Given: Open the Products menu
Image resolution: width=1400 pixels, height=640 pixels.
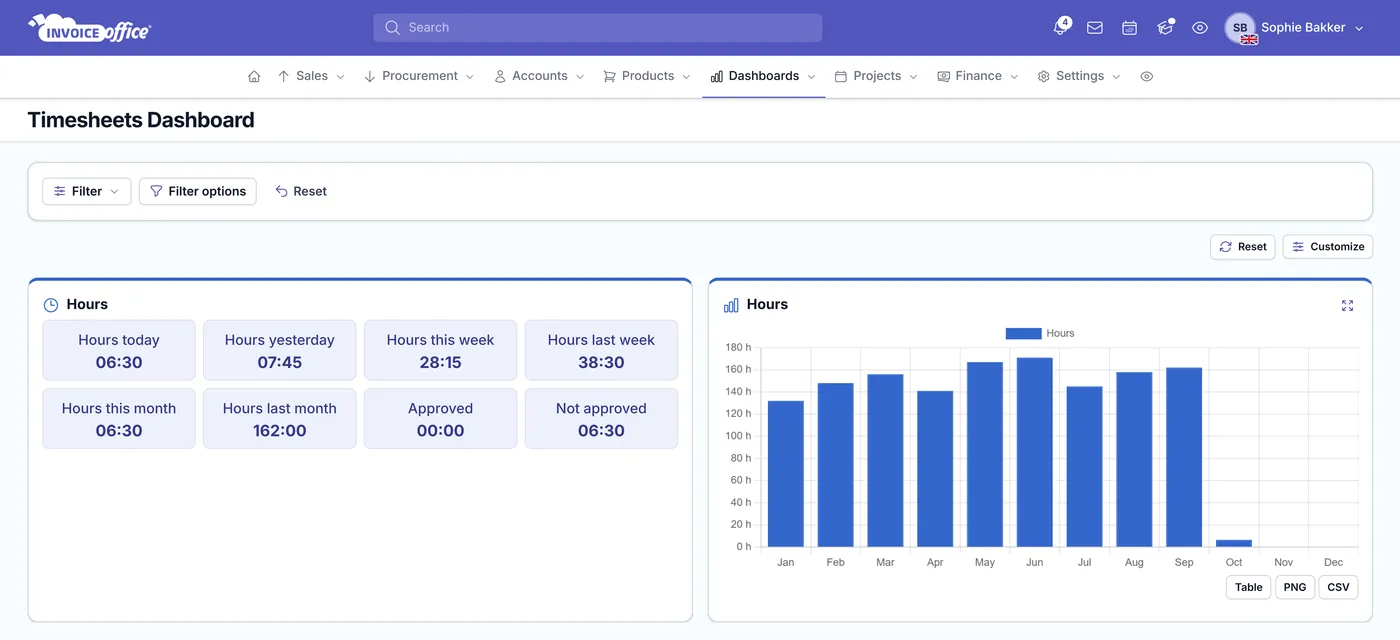Looking at the screenshot, I should coord(647,76).
